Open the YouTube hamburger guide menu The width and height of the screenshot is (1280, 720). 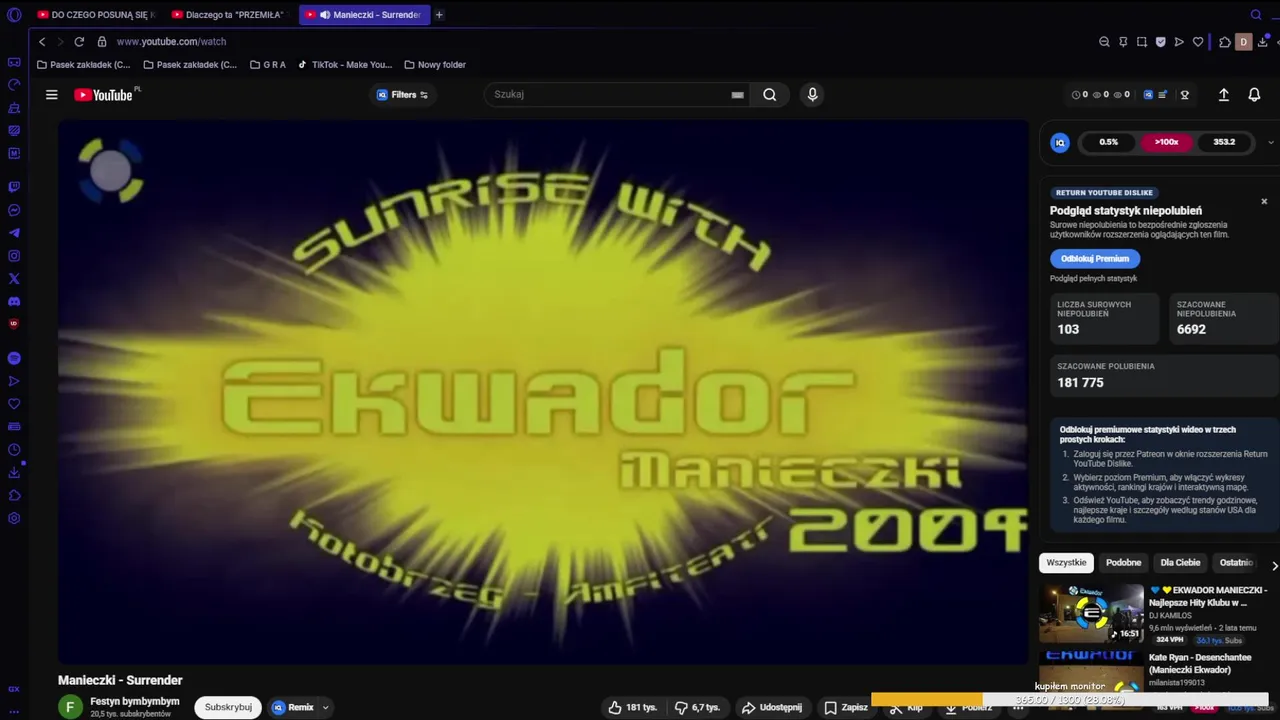pos(52,95)
